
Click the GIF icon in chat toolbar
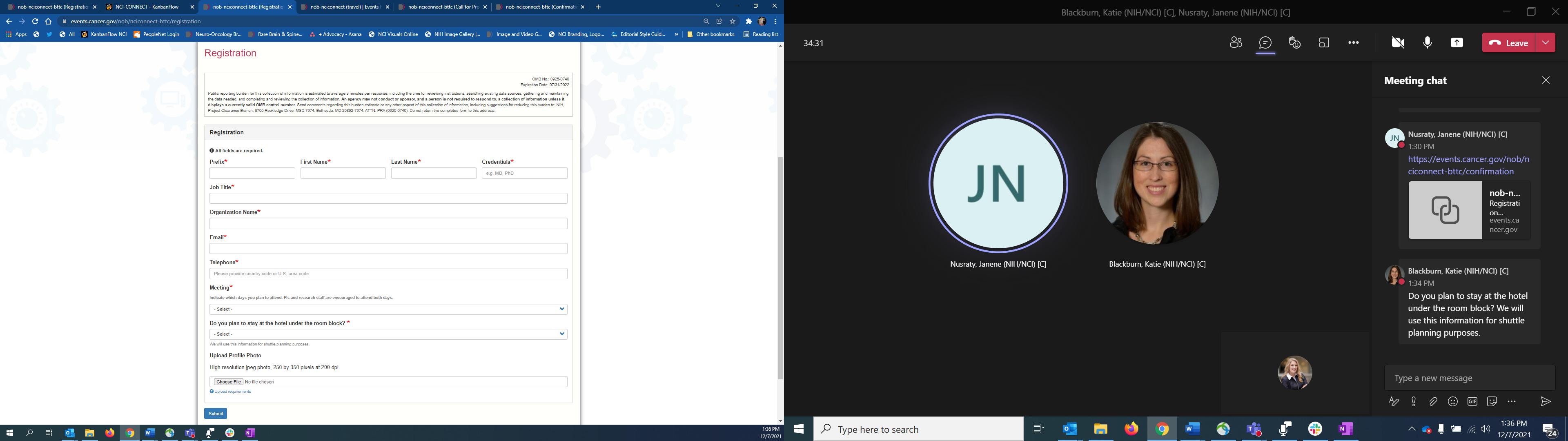coord(1472,401)
